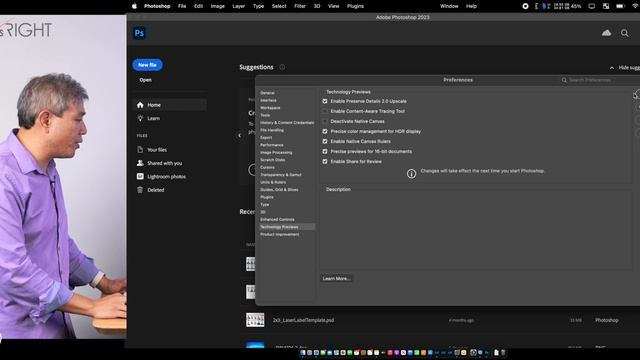The width and height of the screenshot is (640, 360).
Task: Check Deactivate Native Canvas
Action: point(325,121)
